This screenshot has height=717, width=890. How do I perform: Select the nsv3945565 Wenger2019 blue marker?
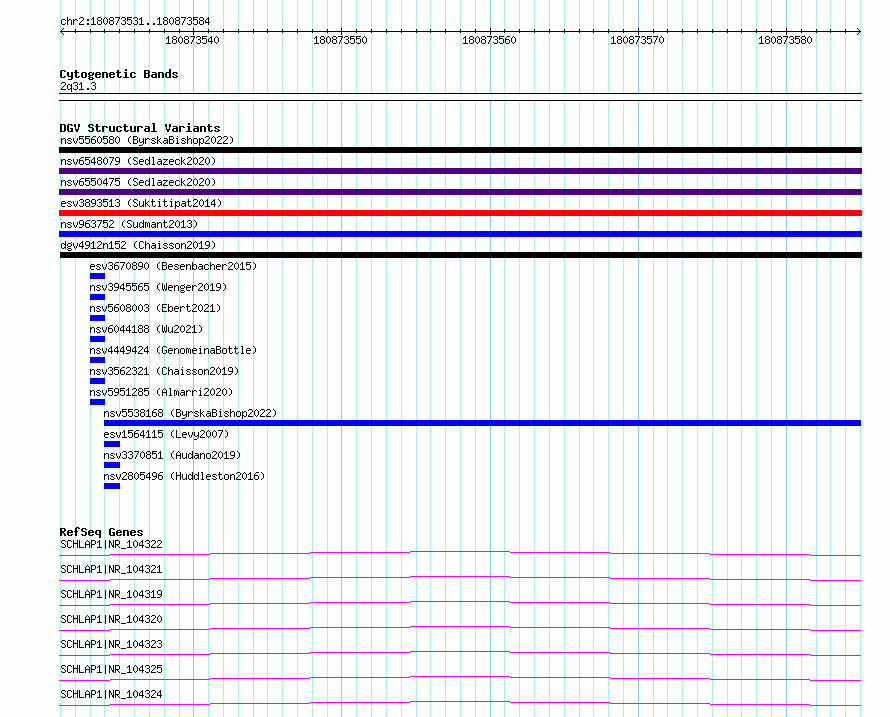pos(97,297)
